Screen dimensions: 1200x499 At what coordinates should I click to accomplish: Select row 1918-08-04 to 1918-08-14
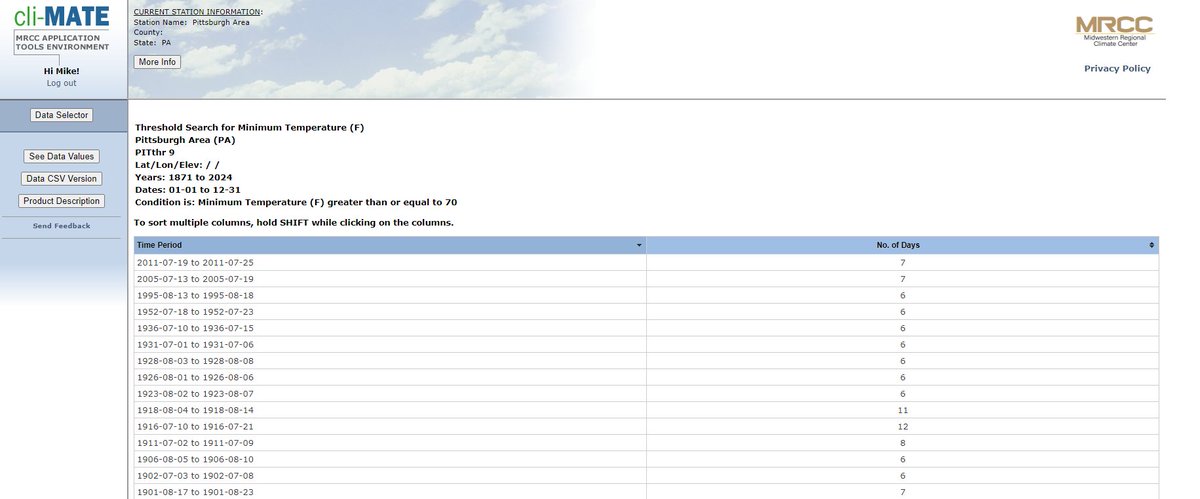tap(646, 410)
